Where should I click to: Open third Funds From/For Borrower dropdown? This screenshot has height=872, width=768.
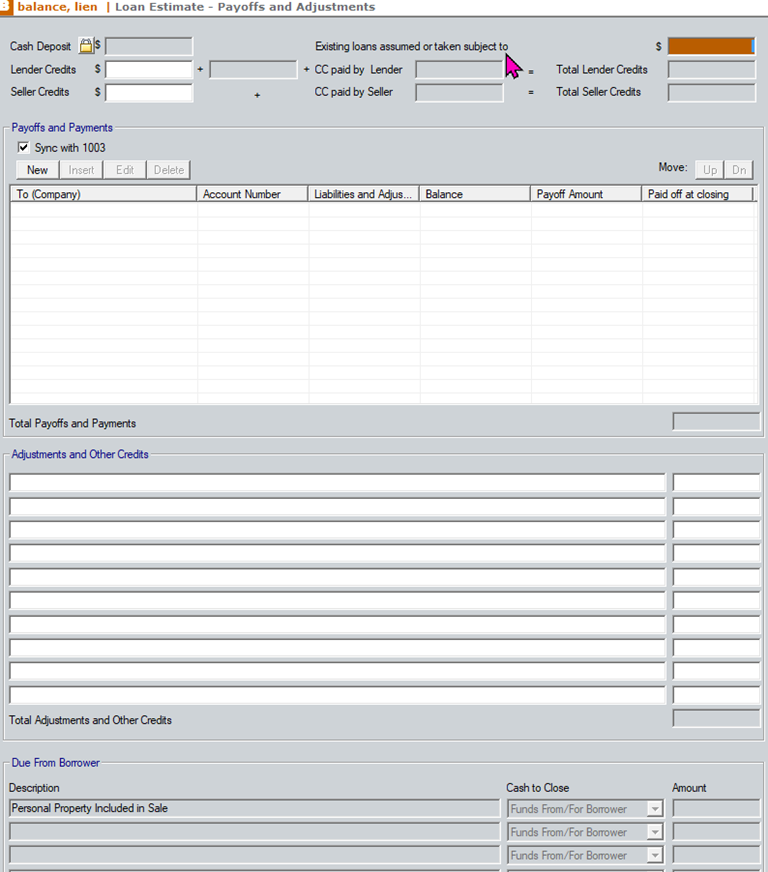[x=654, y=855]
